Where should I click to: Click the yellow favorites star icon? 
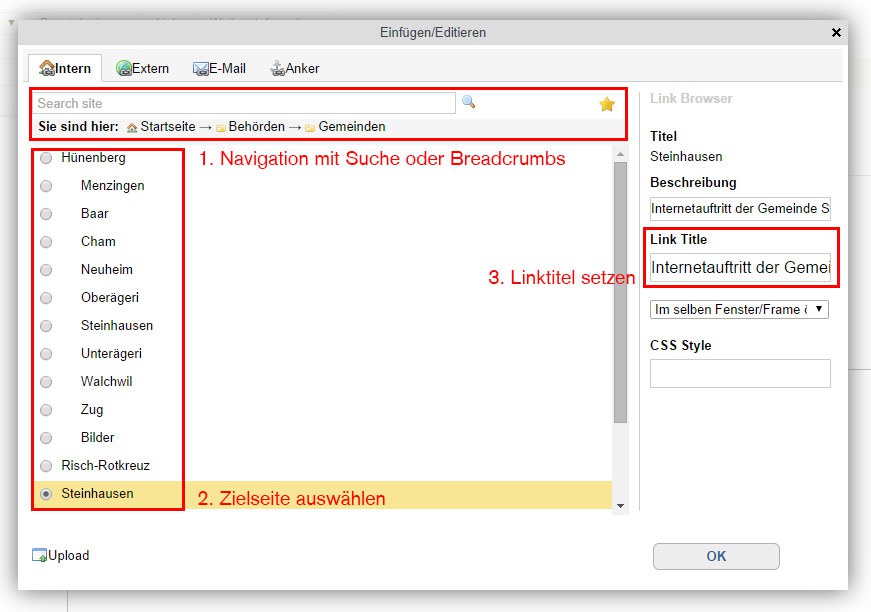point(606,102)
